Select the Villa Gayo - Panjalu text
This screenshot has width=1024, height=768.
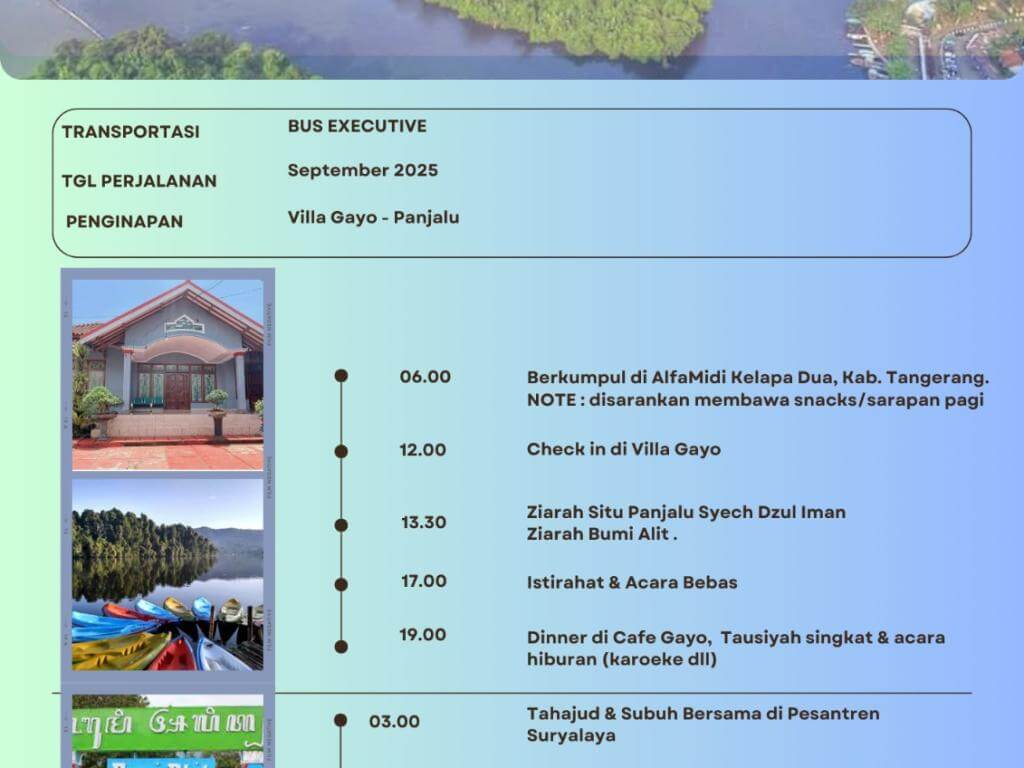(373, 217)
